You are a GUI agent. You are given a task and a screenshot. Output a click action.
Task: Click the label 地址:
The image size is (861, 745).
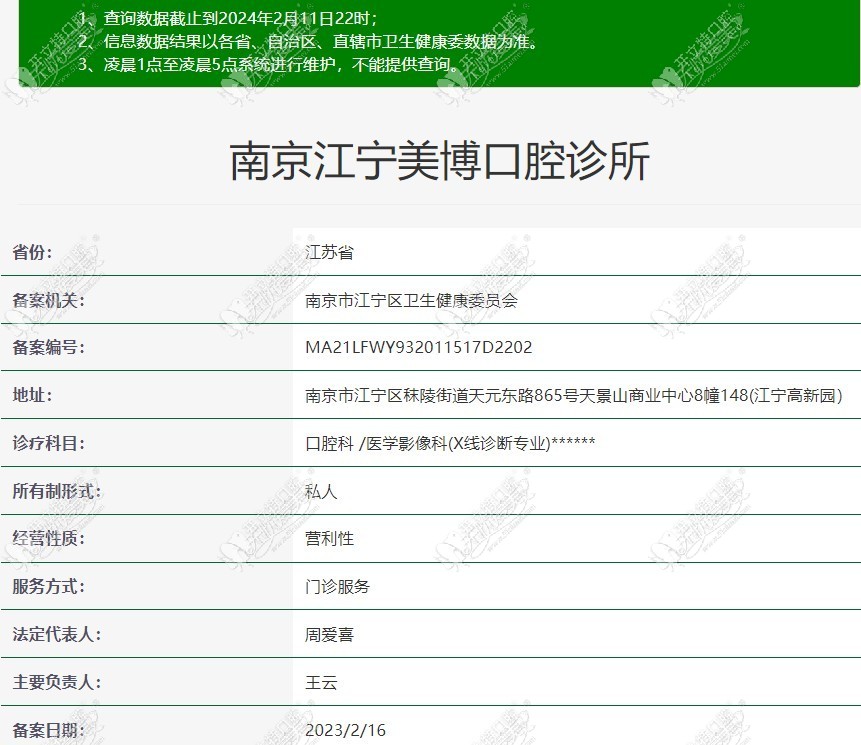tap(32, 395)
